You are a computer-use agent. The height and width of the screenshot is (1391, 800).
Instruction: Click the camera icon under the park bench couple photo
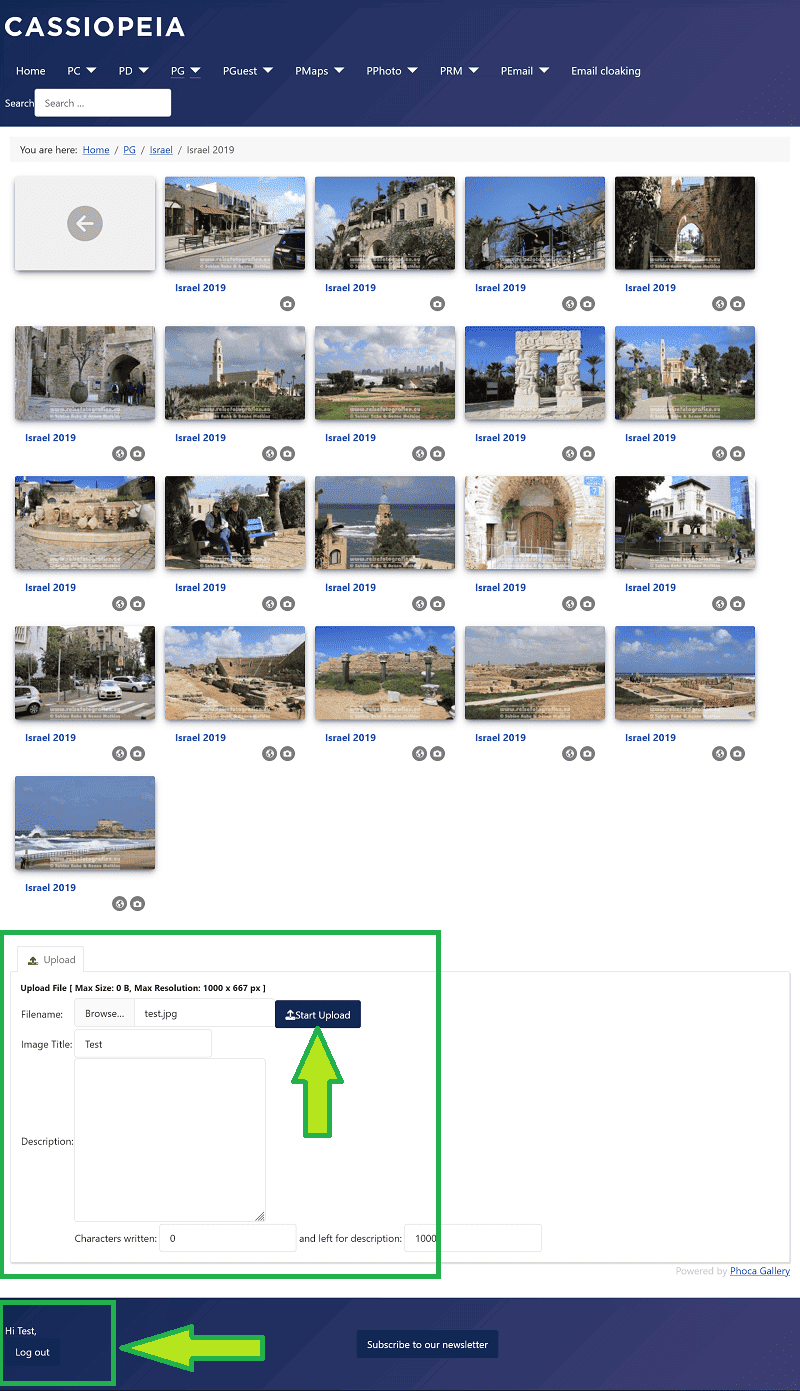tap(287, 604)
